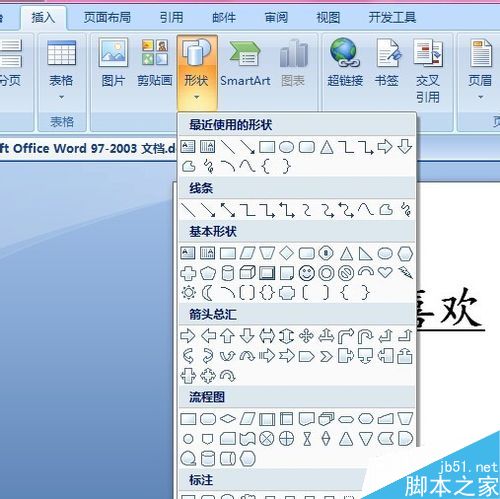Select the double-arrow line shape
Image resolution: width=500 pixels, height=499 pixels.
(228, 210)
